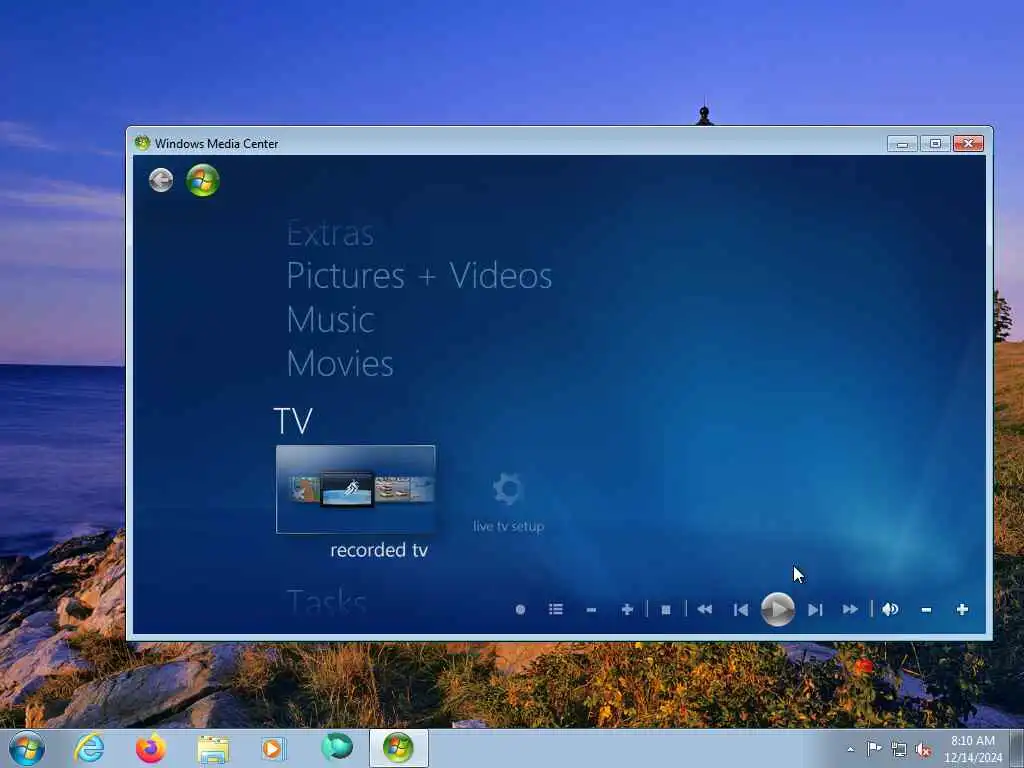The height and width of the screenshot is (768, 1024).
Task: Increase volume with the plus button
Action: coord(962,609)
